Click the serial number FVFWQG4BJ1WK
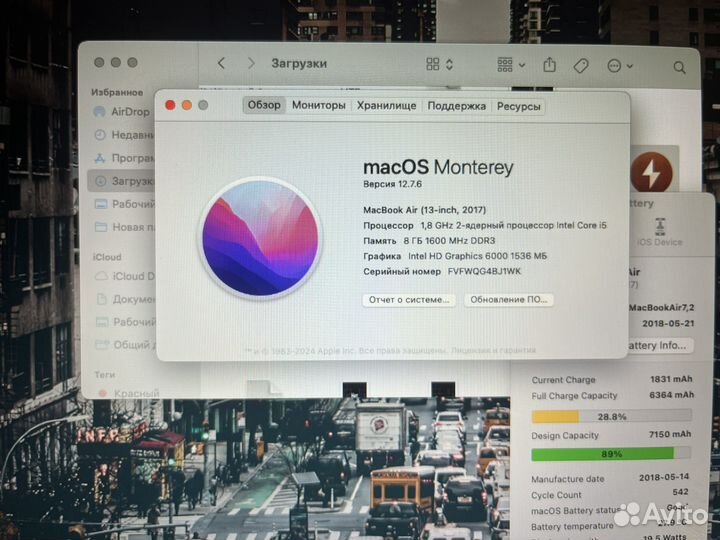Viewport: 720px width, 540px height. coord(484,271)
